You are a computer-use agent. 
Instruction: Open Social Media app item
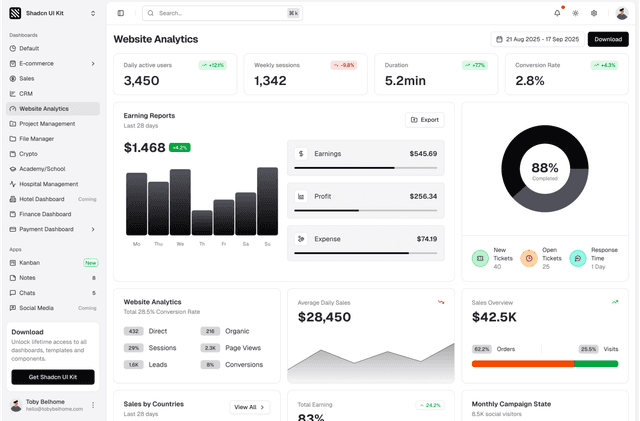(53, 308)
